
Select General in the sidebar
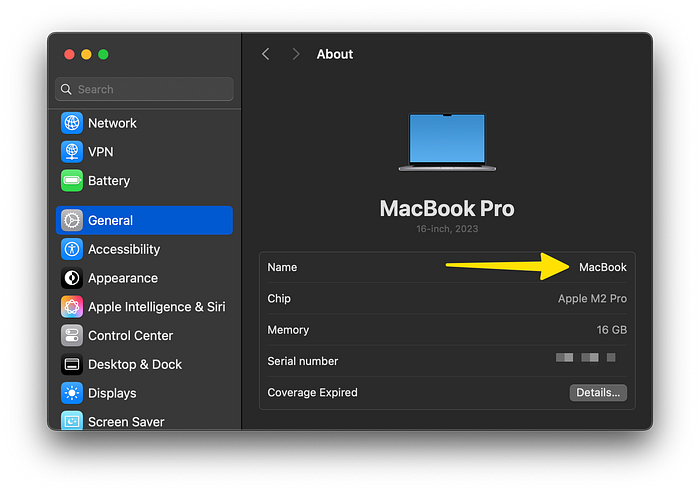tap(144, 220)
